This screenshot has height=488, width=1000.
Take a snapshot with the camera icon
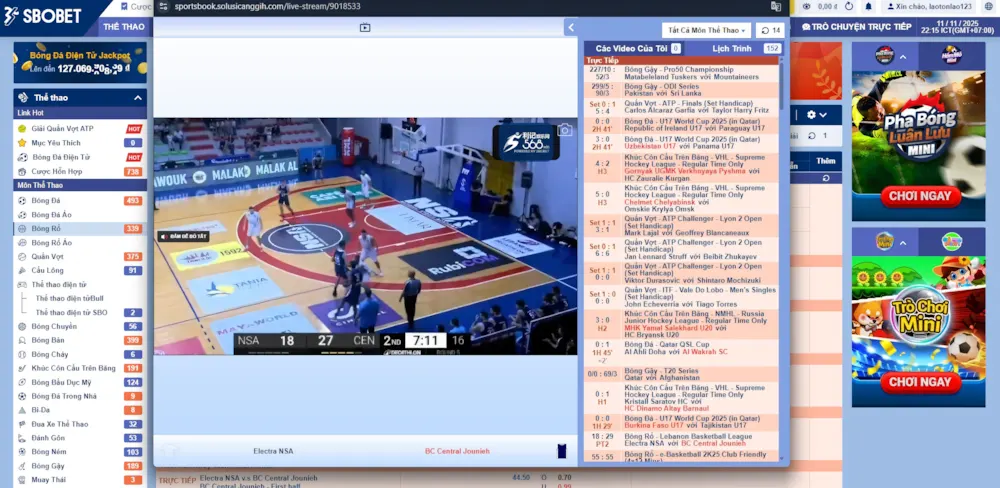click(565, 130)
